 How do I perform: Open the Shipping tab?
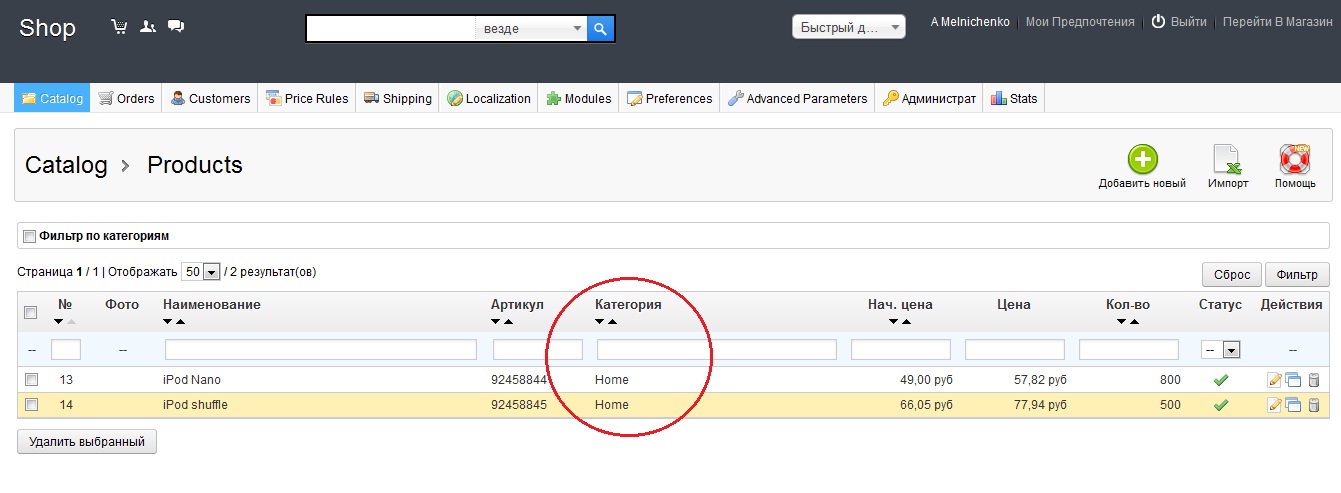[x=397, y=98]
